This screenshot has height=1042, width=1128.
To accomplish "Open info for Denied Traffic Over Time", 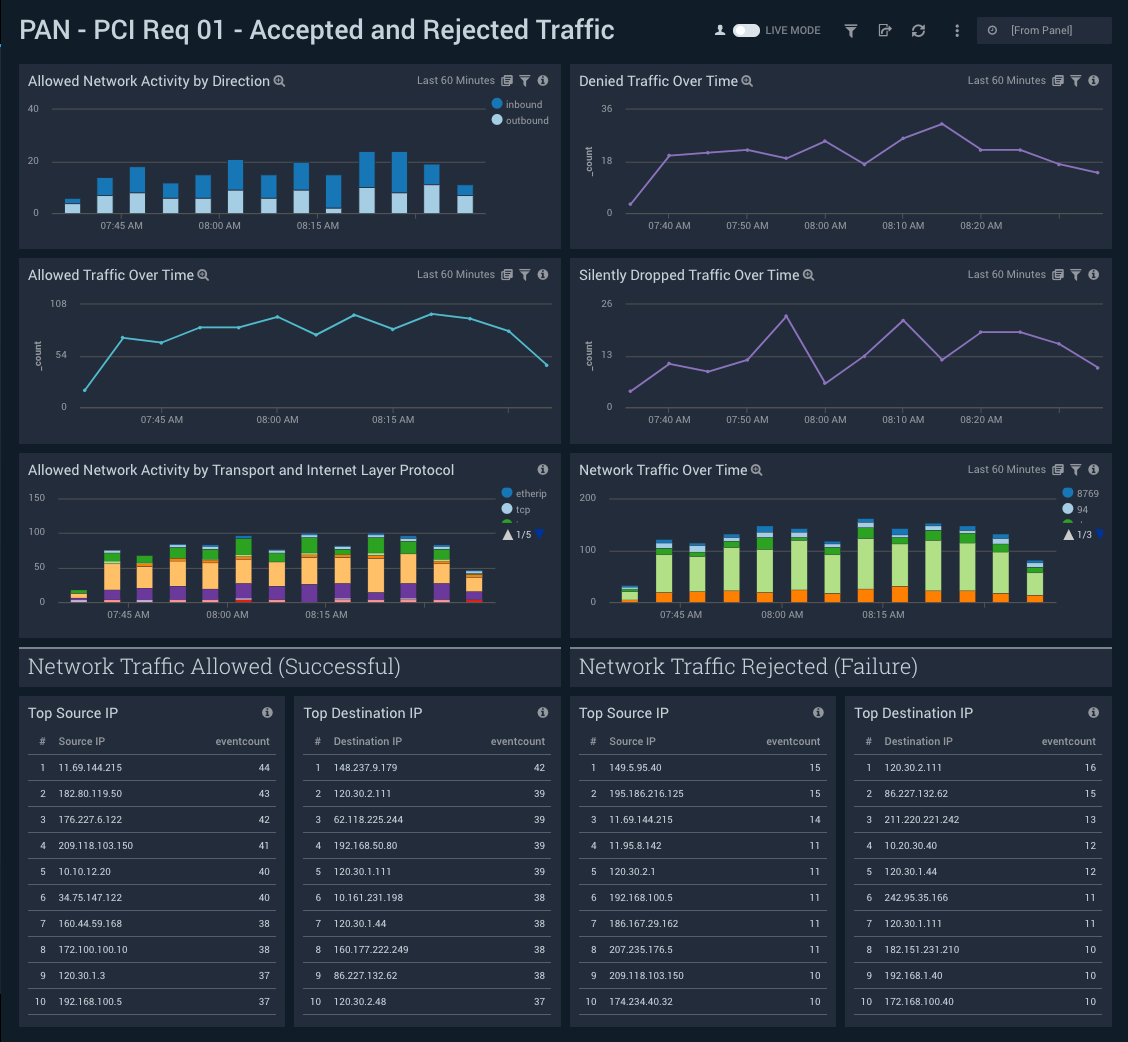I will click(1093, 81).
